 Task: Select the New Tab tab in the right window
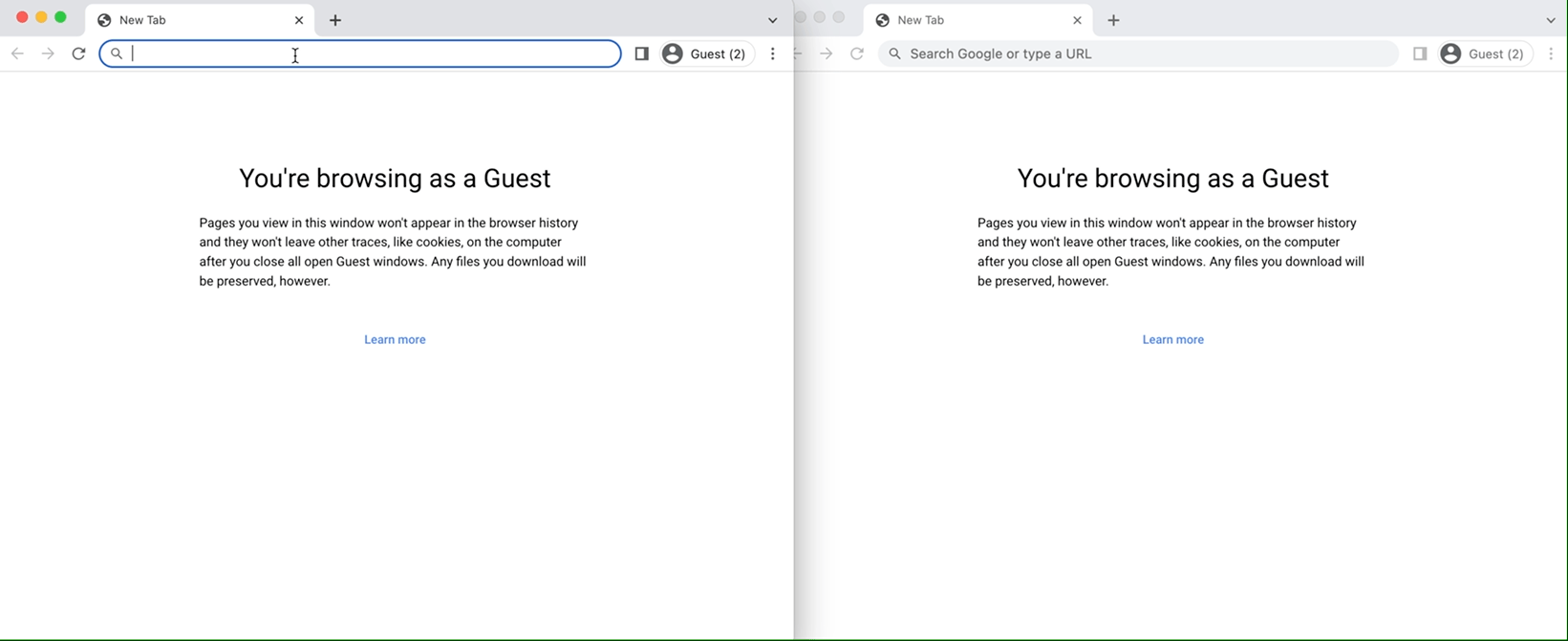pyautogui.click(x=978, y=20)
